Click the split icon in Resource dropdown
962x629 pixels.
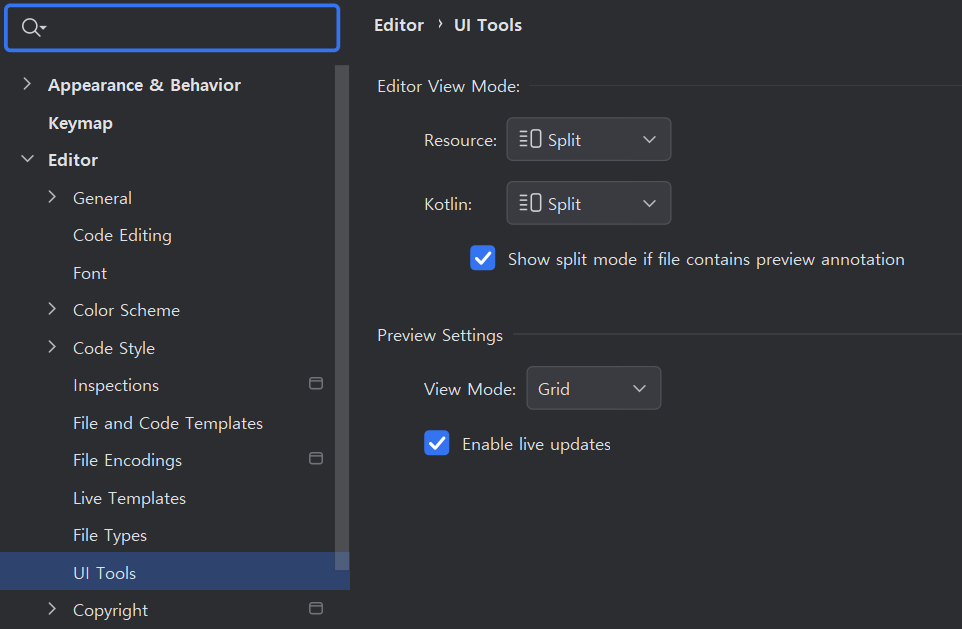pyautogui.click(x=530, y=140)
